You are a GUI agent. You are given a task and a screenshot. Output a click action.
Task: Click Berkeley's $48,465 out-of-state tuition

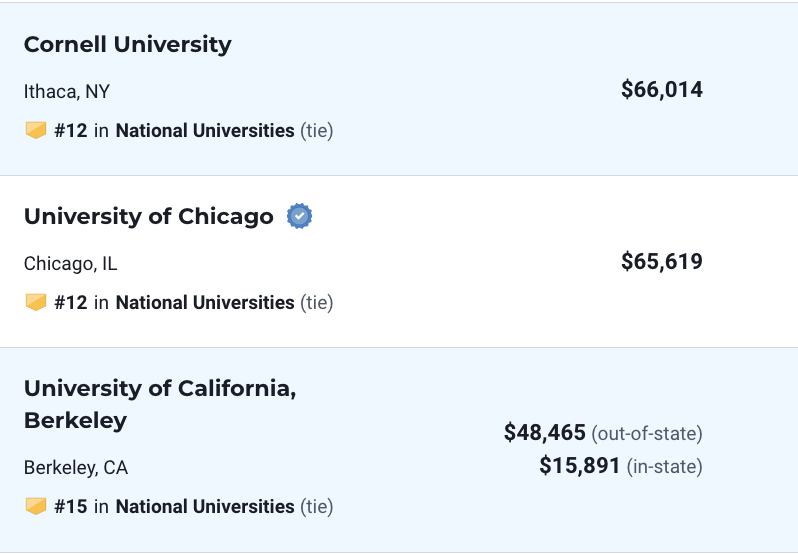545,432
